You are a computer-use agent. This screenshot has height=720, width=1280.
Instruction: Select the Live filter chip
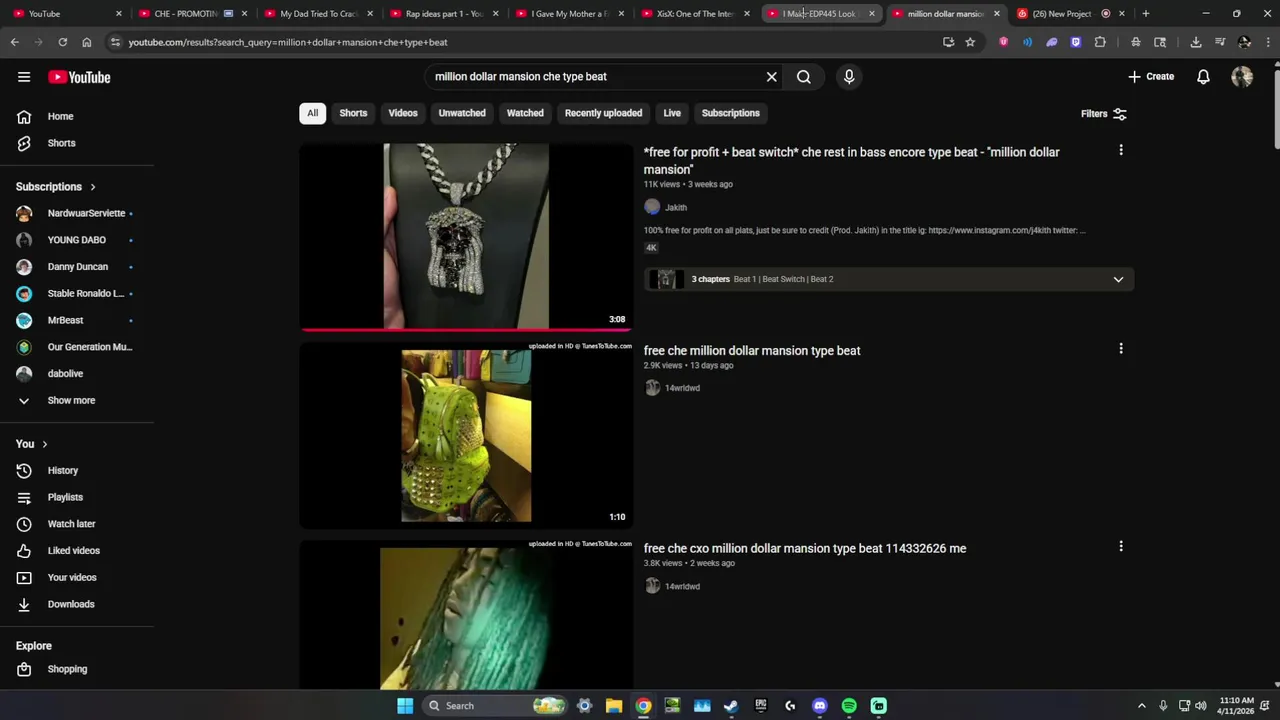(672, 113)
